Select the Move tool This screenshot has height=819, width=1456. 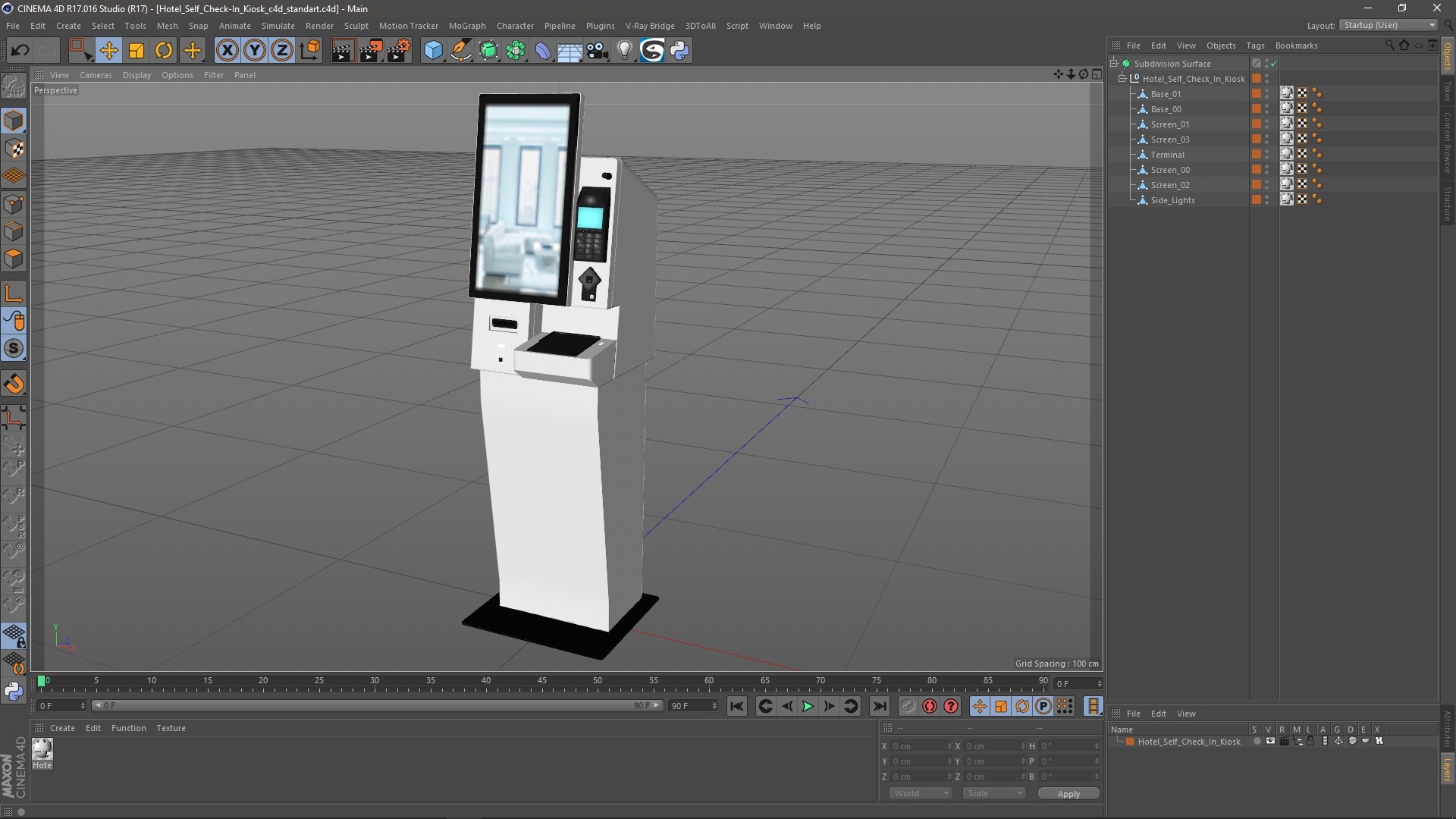click(108, 51)
